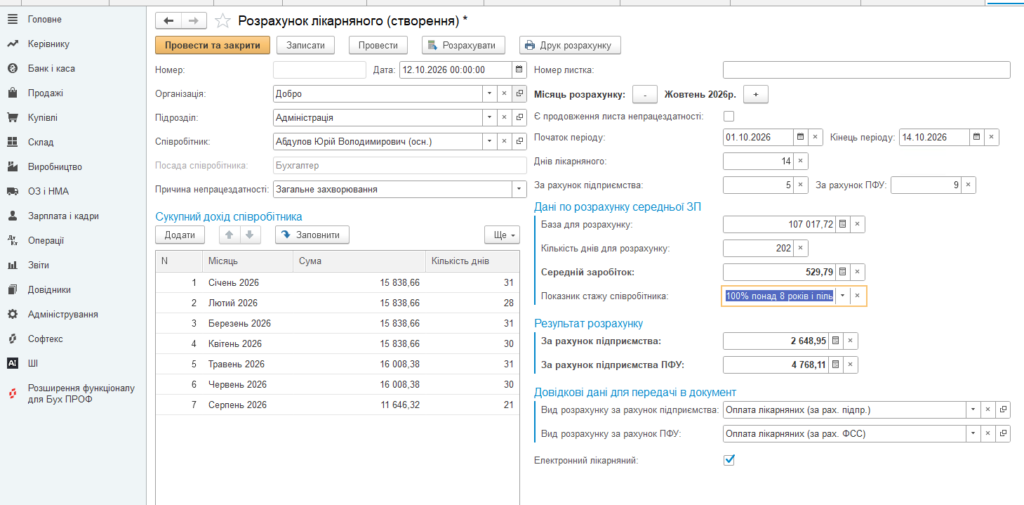Clear the Днів лікарняного value
The width and height of the screenshot is (1024, 505).
801,161
